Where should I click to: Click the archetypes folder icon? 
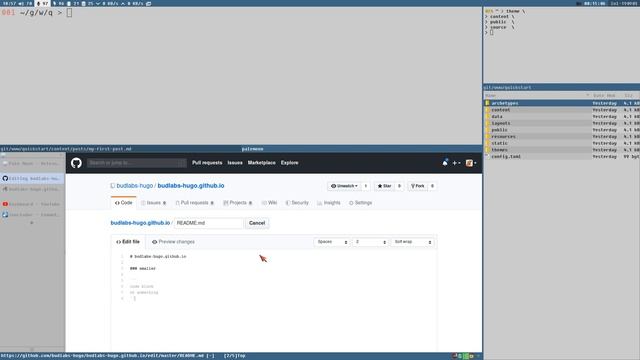click(x=487, y=103)
